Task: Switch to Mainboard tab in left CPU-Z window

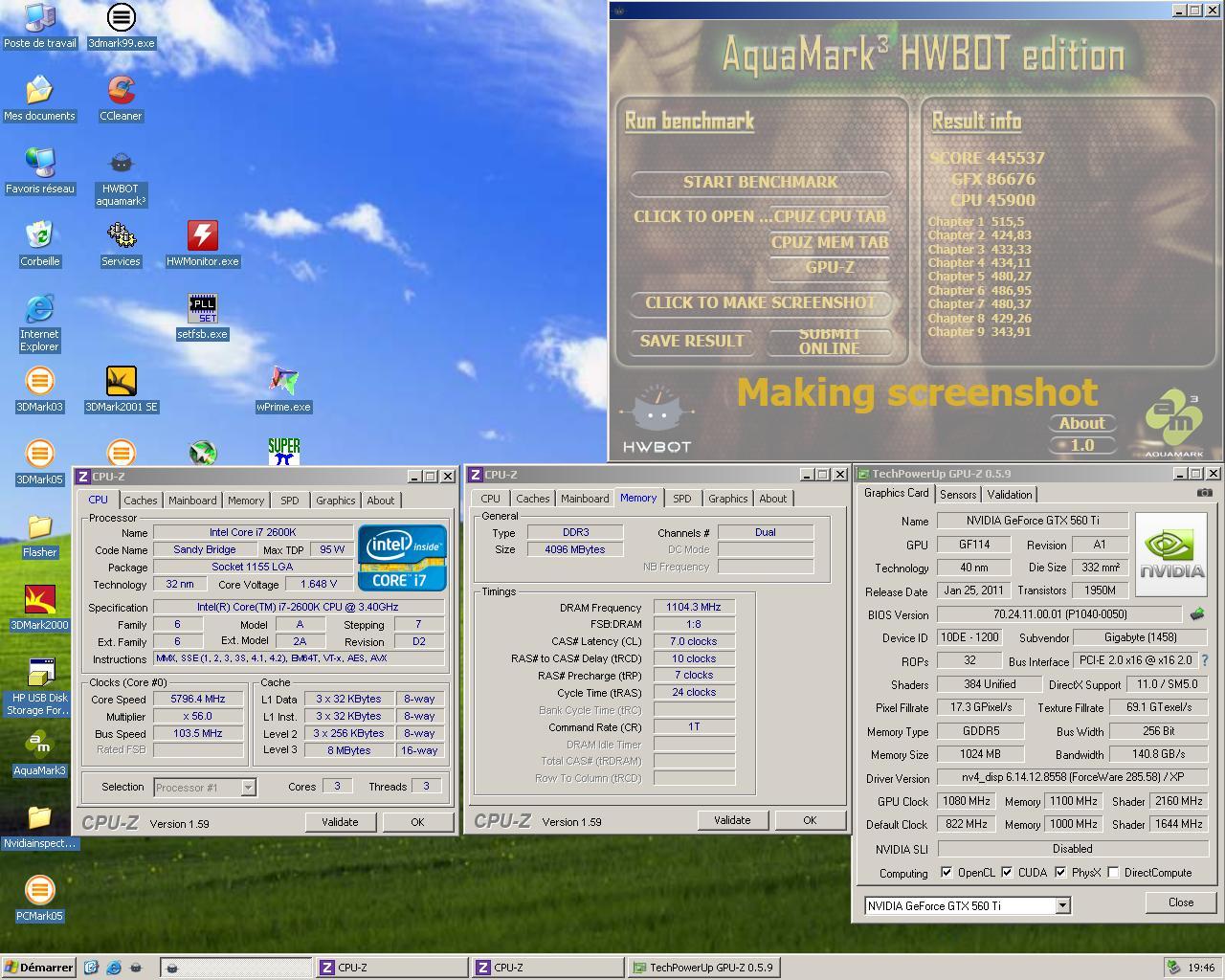Action: (x=192, y=501)
